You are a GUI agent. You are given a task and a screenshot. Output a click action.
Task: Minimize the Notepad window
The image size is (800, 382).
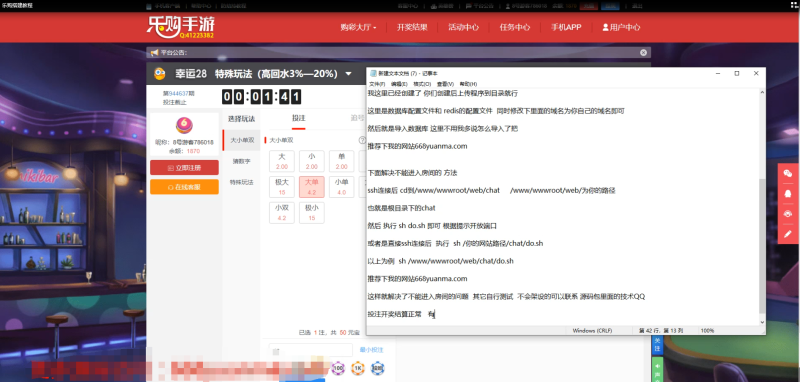click(x=717, y=73)
